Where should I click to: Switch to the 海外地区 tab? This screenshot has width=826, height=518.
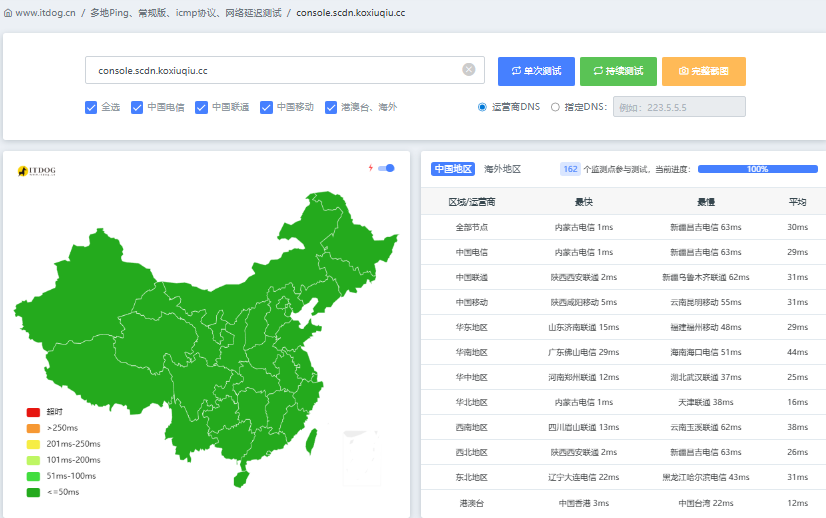(502, 169)
